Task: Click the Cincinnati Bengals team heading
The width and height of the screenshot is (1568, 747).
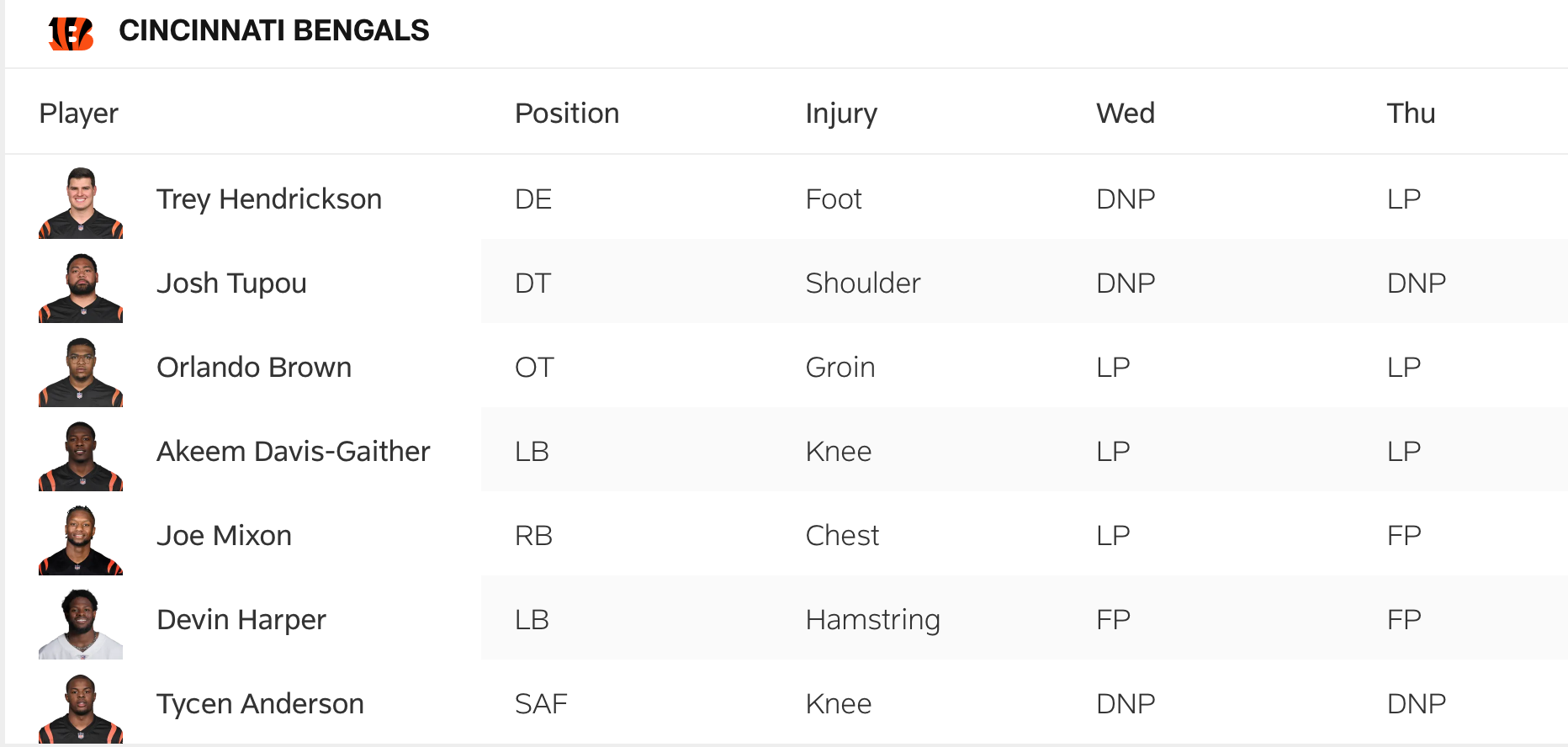Action: coord(273,31)
